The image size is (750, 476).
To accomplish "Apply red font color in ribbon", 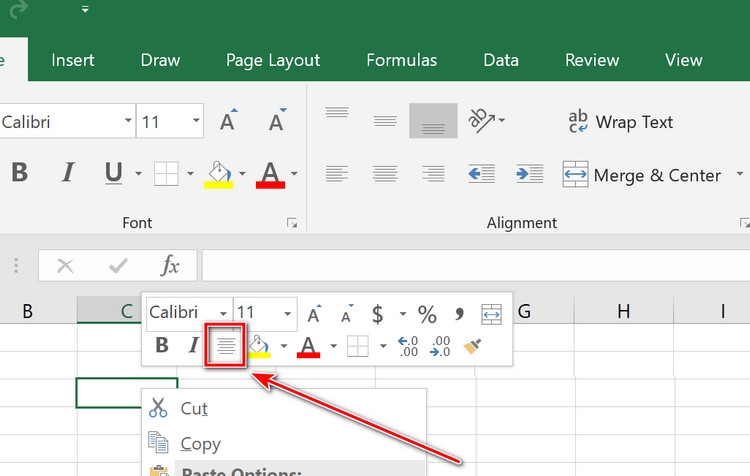I will point(270,175).
